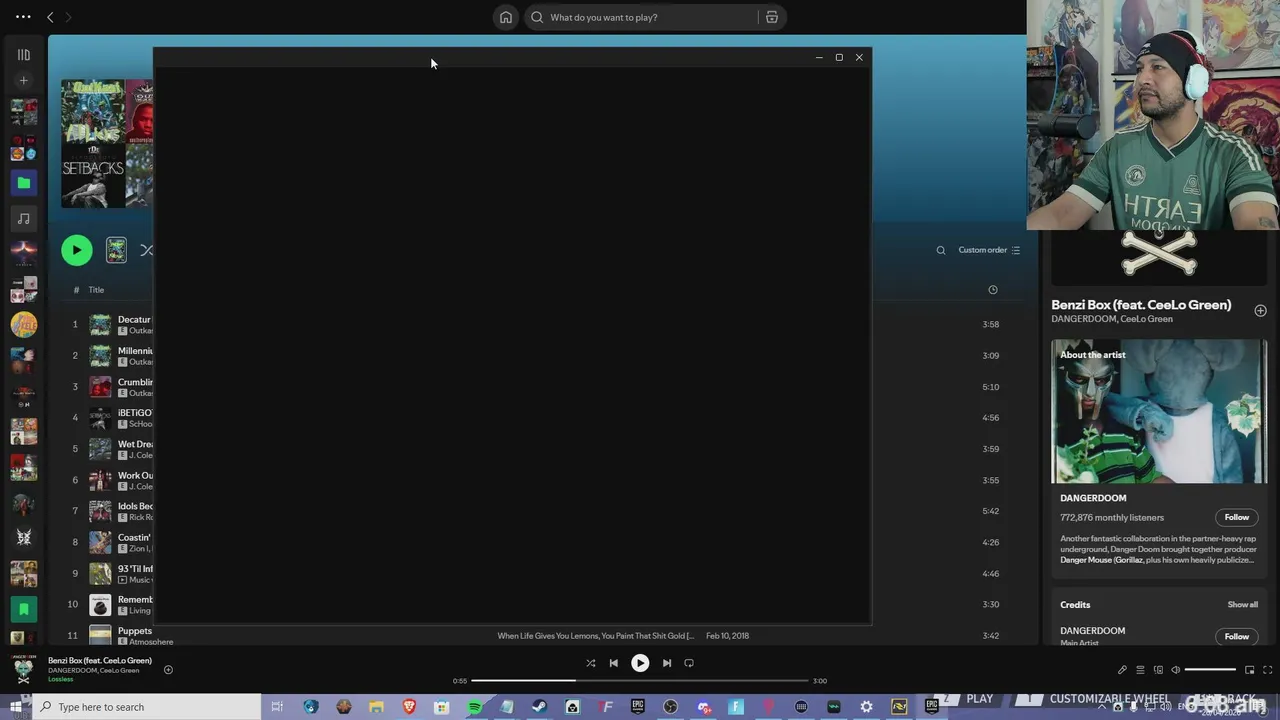Screen dimensions: 1280x720
Task: Play the playlist with green play button
Action: click(77, 250)
